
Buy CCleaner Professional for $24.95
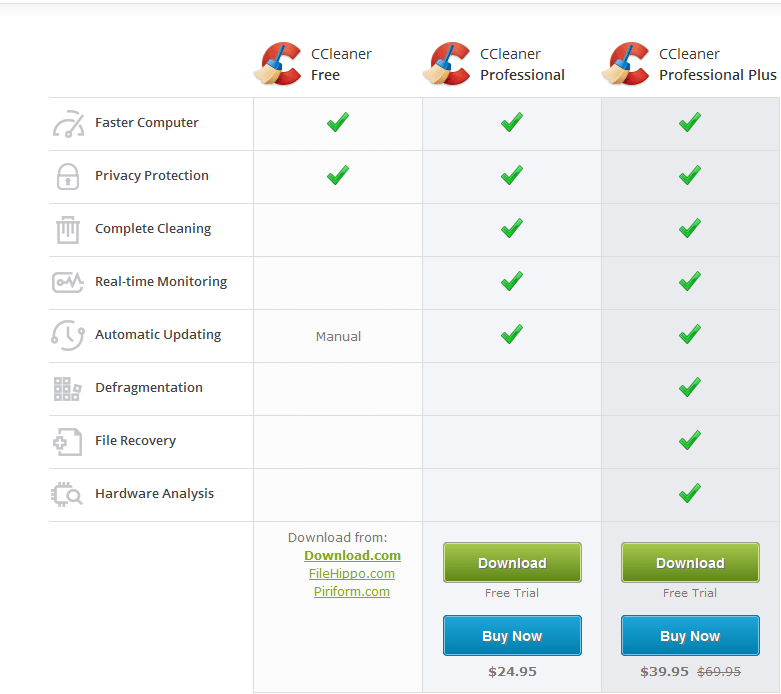[x=512, y=636]
